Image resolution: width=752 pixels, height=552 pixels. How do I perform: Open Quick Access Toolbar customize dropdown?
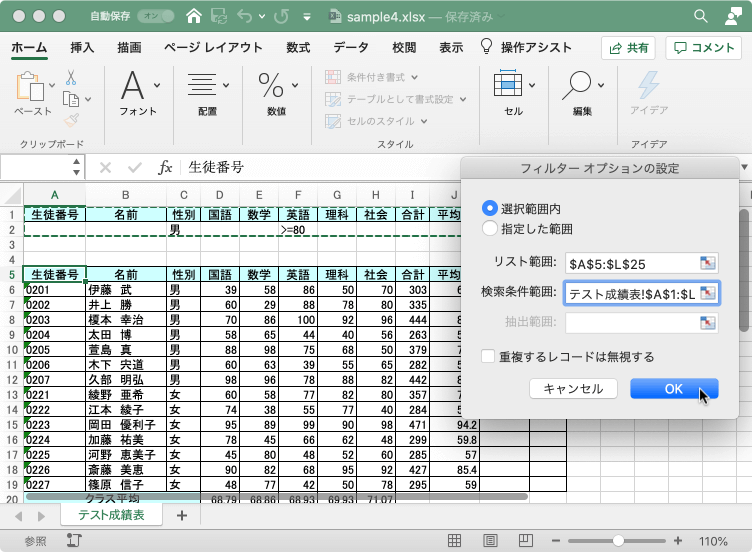coord(307,17)
